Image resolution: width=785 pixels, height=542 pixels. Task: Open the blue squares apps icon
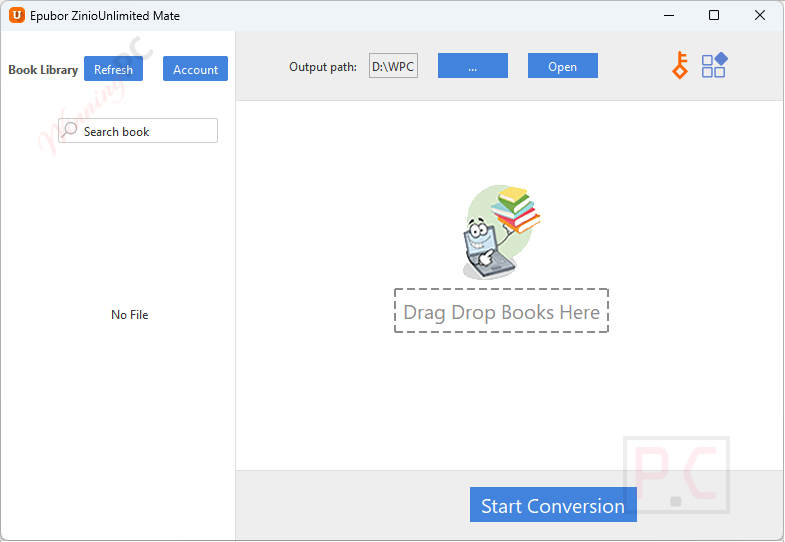click(714, 66)
